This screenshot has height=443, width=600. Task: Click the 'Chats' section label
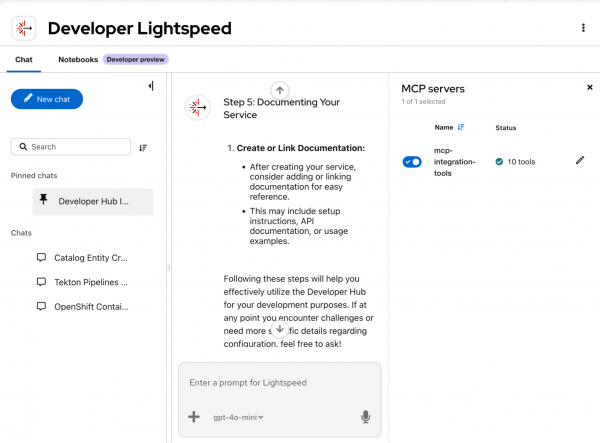21,233
